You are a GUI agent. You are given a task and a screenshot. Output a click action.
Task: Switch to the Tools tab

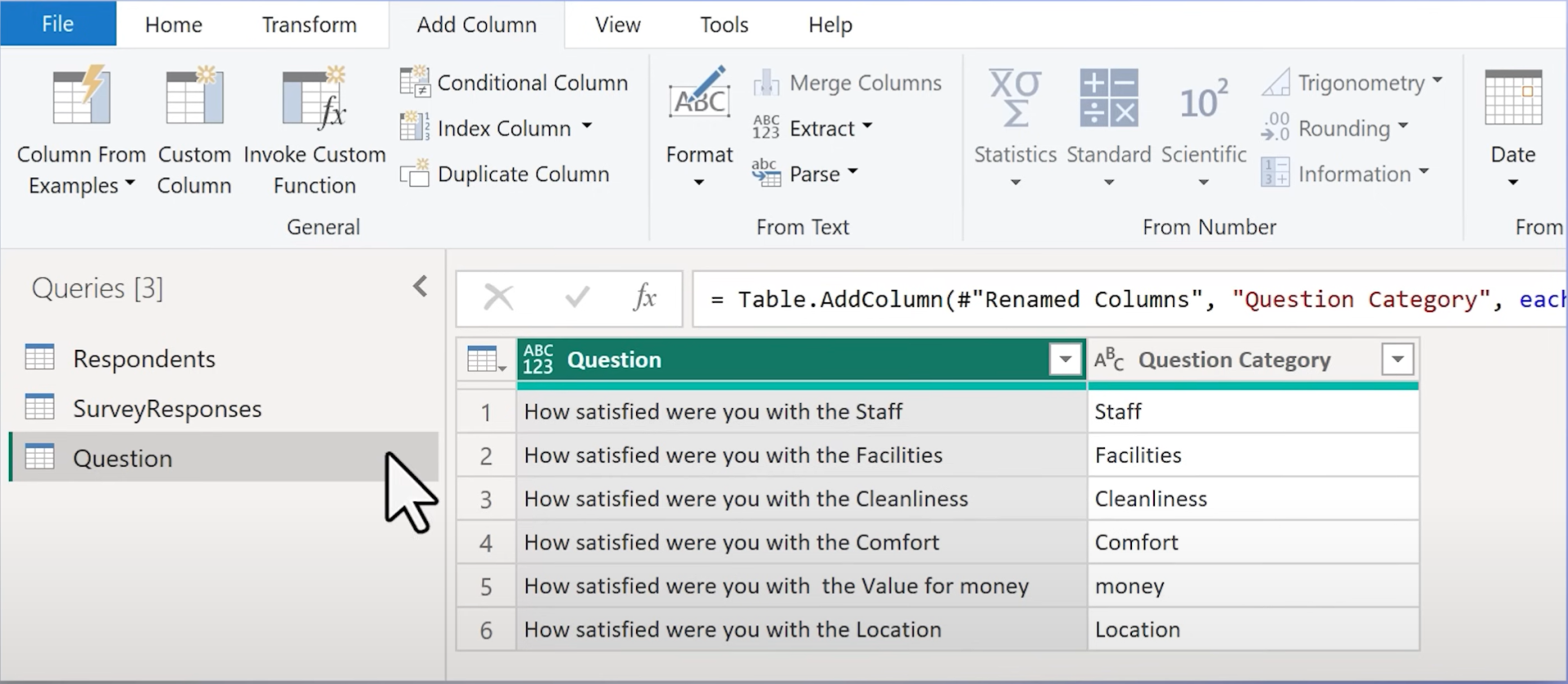tap(724, 24)
